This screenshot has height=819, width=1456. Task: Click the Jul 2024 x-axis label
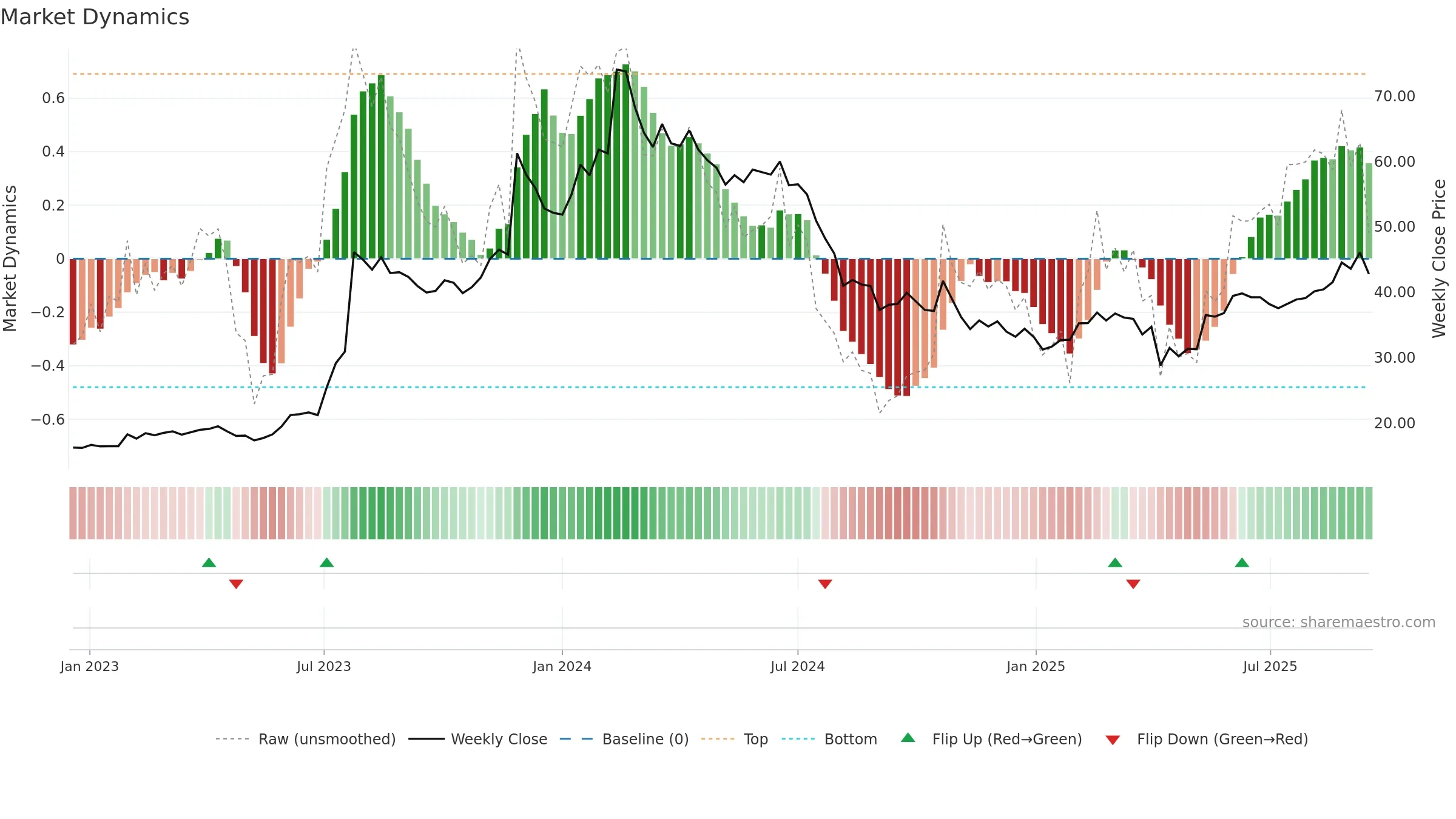point(798,666)
